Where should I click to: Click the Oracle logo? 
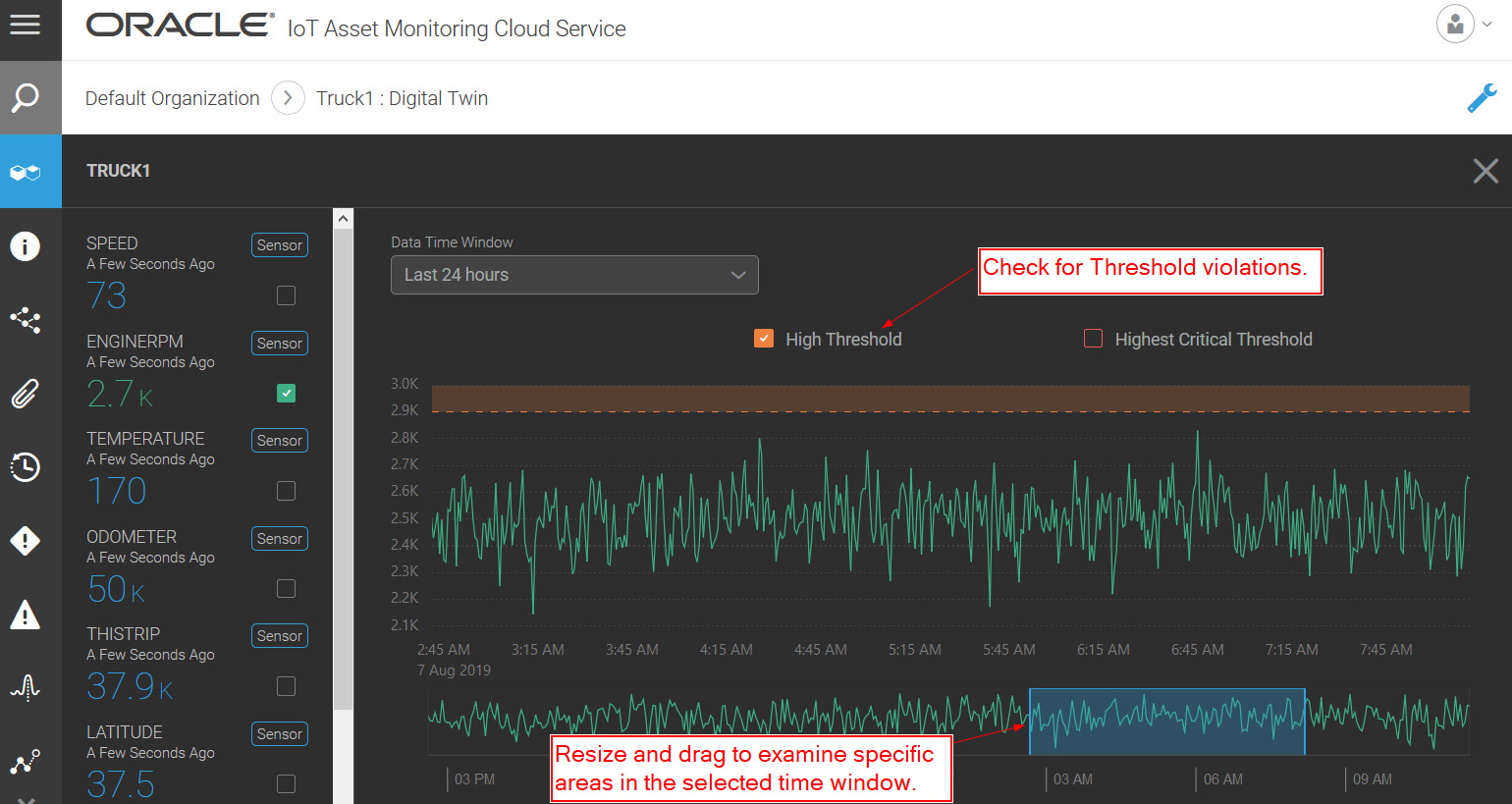tap(181, 26)
